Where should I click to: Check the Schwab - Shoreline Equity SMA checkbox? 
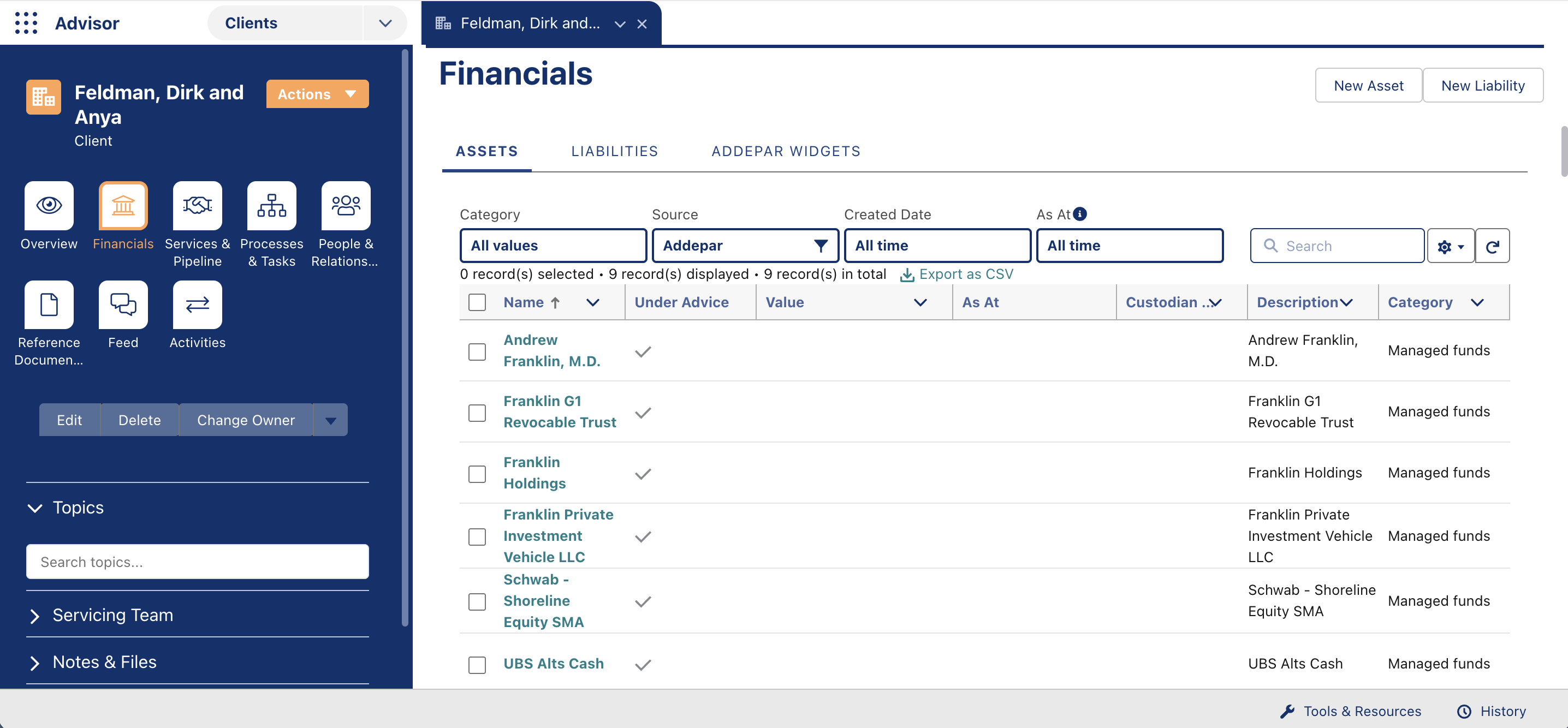[x=477, y=601]
